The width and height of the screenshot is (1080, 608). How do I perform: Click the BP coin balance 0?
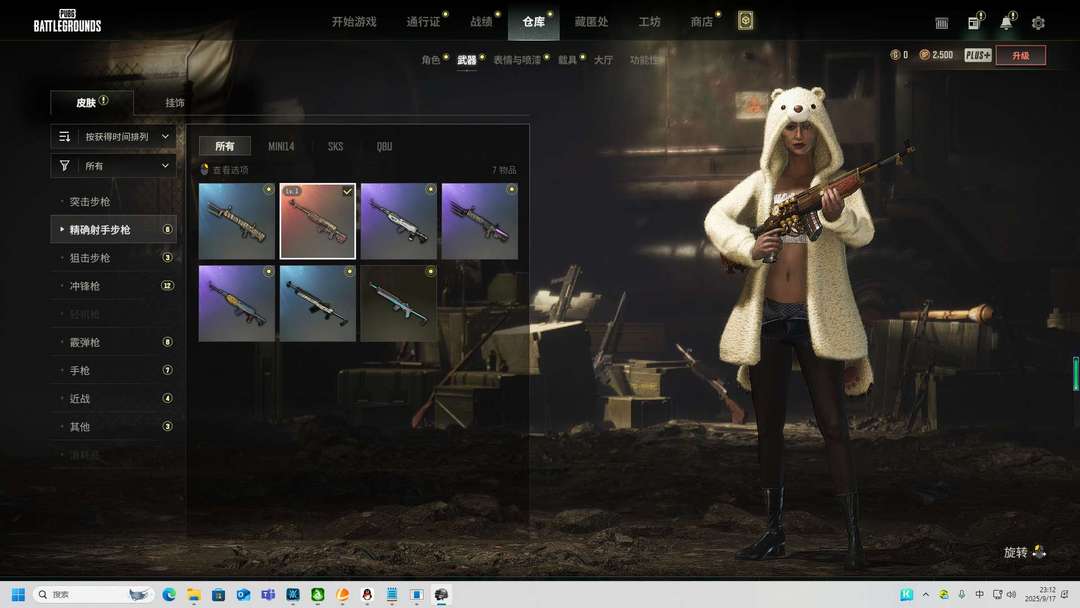point(899,55)
